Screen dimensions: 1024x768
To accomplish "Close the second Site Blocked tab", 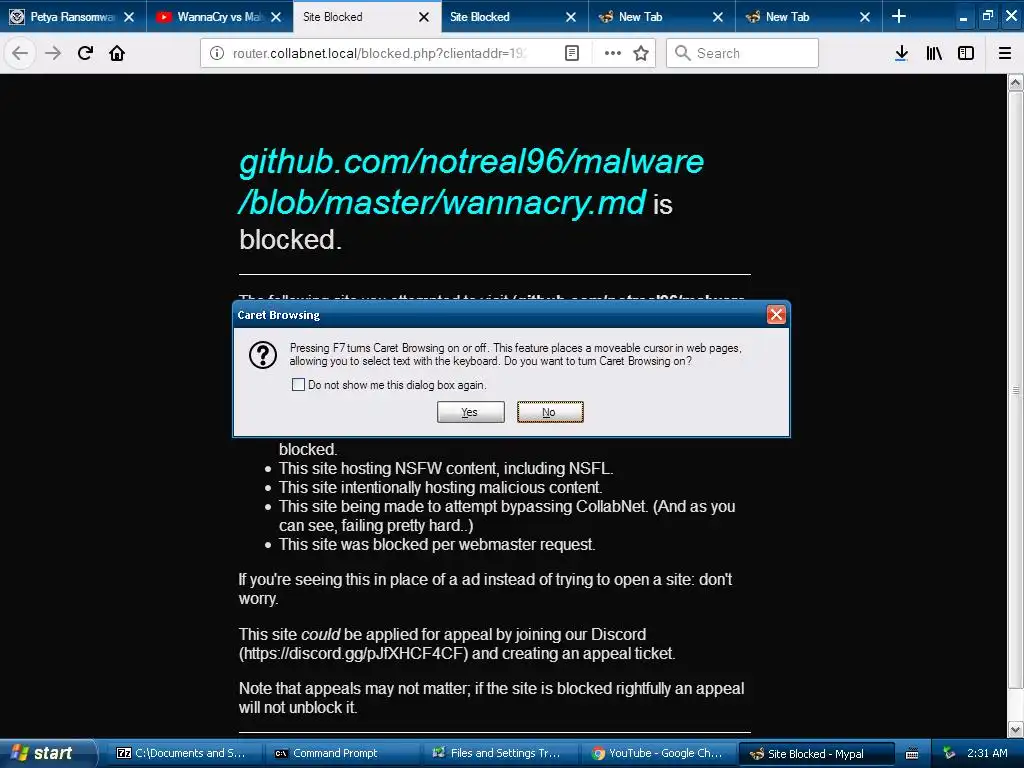I will tap(571, 17).
